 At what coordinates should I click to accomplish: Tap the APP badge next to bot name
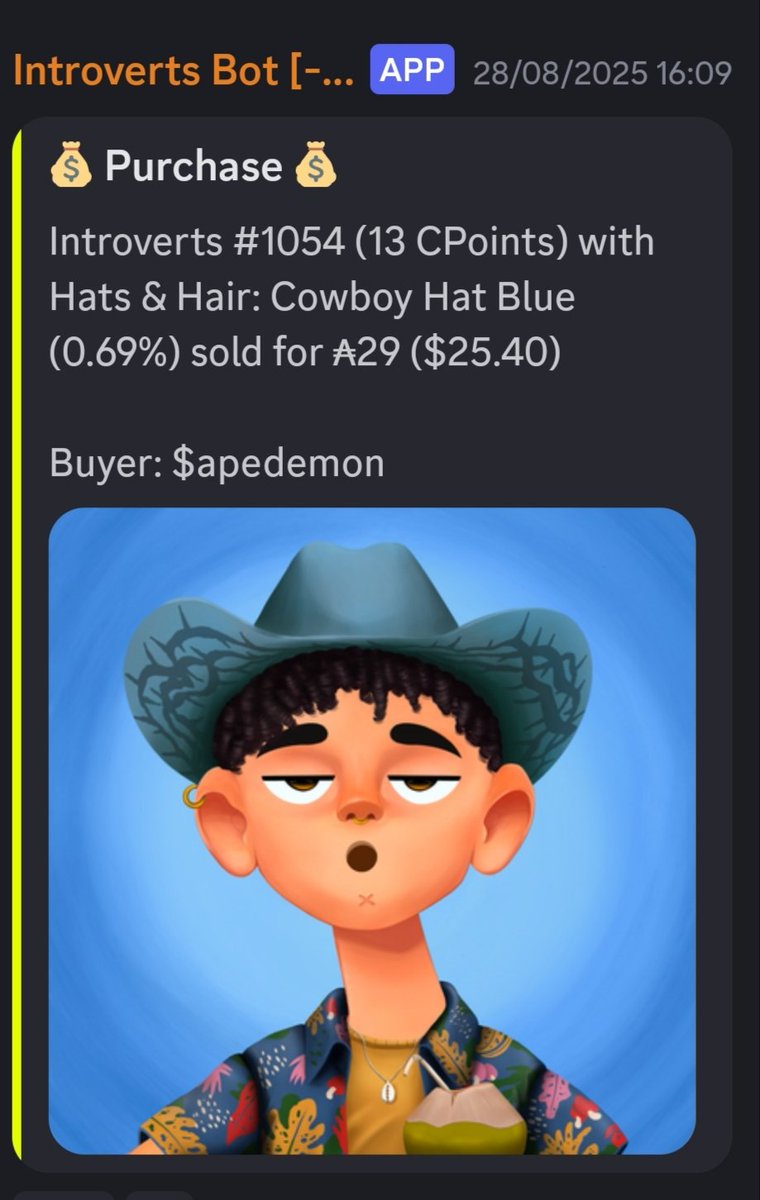[412, 72]
